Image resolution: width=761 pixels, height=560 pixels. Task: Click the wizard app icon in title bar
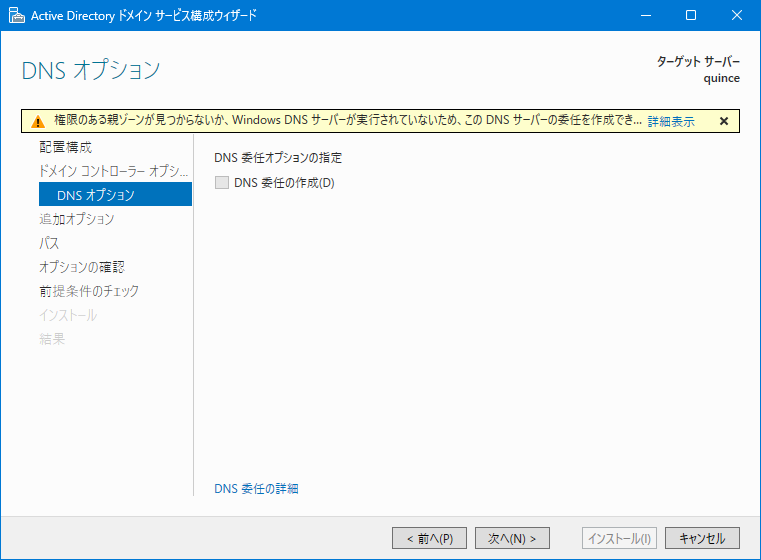pyautogui.click(x=17, y=16)
